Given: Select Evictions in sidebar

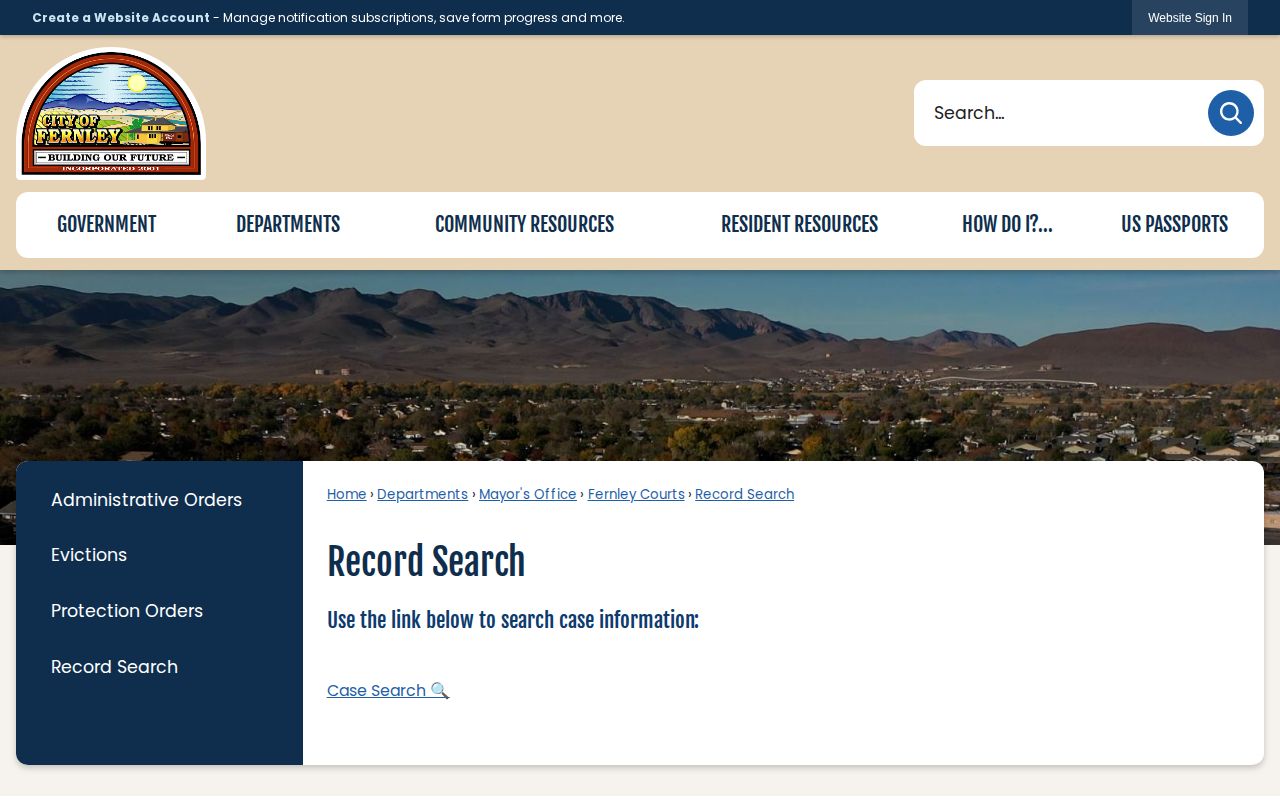Looking at the screenshot, I should tap(89, 555).
